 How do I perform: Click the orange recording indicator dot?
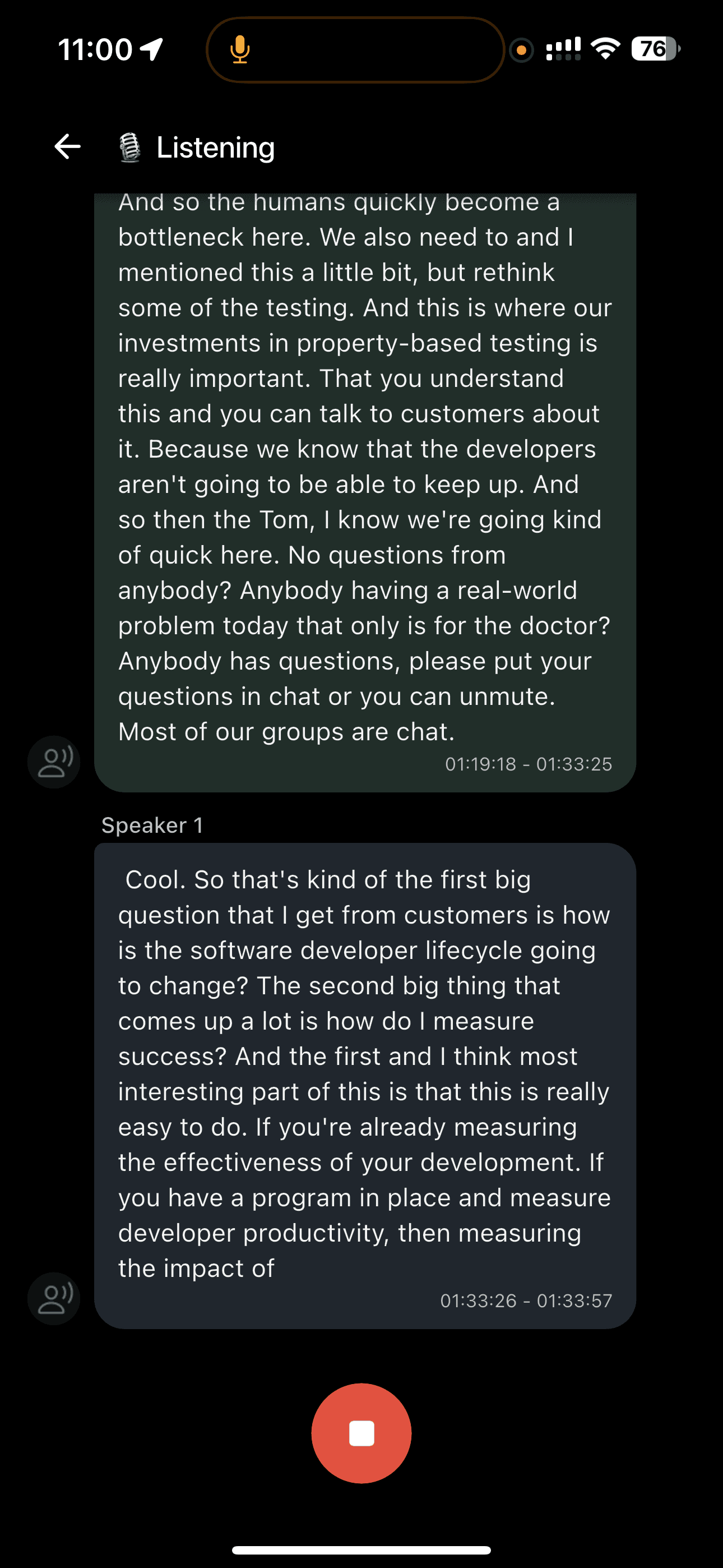(x=521, y=50)
